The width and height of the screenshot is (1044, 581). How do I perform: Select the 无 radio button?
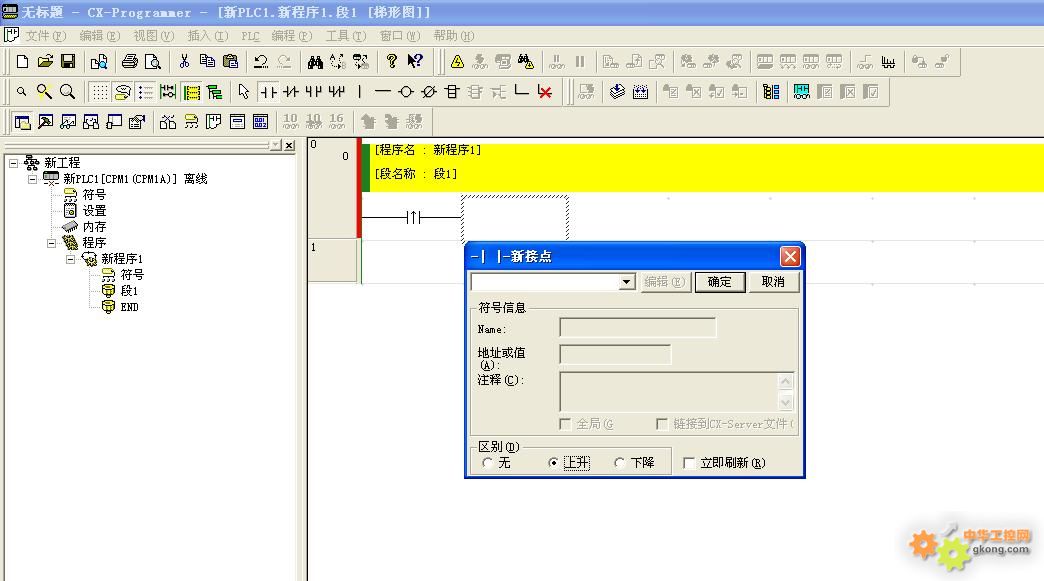(487, 463)
